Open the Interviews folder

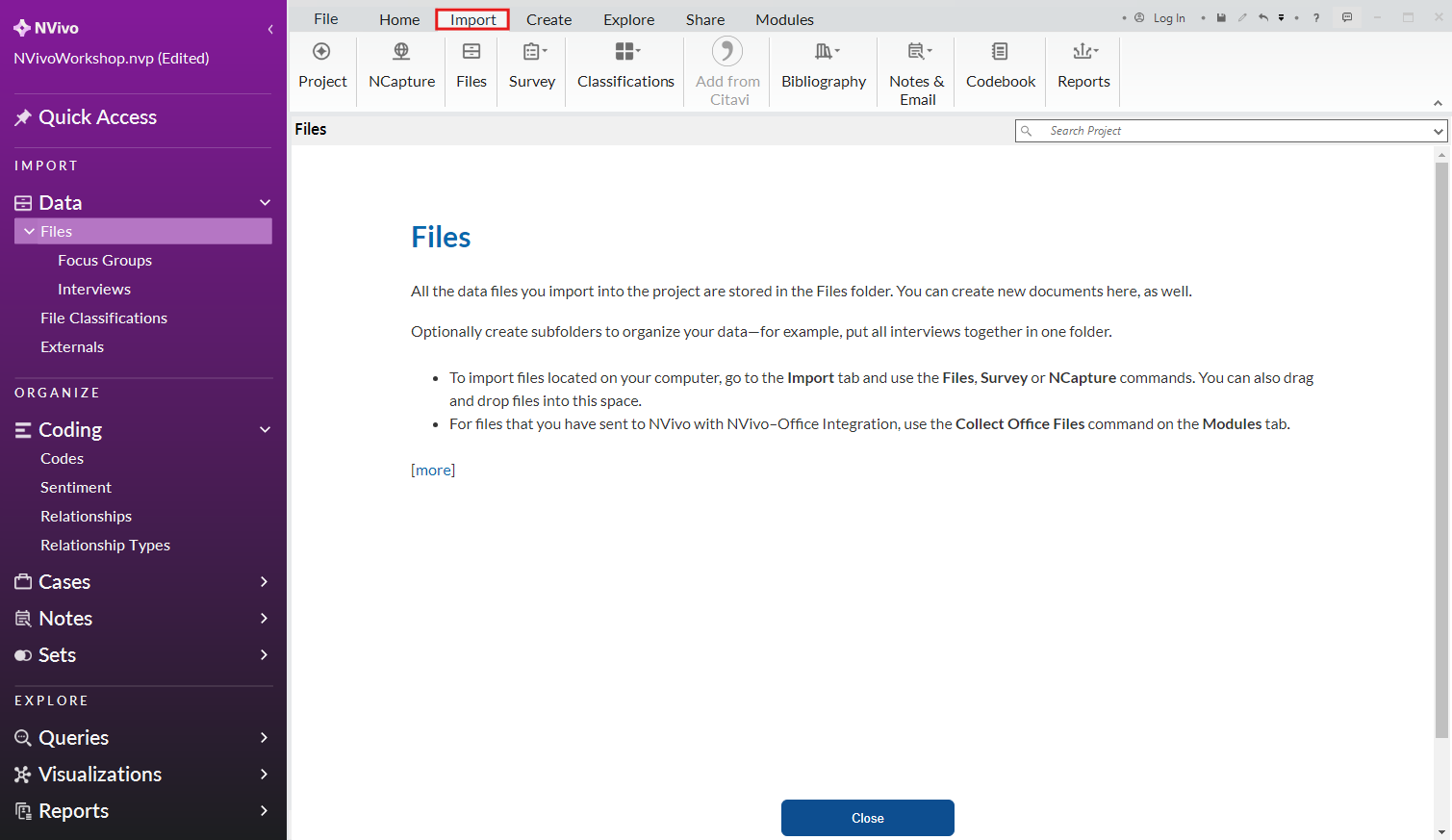[94, 290]
